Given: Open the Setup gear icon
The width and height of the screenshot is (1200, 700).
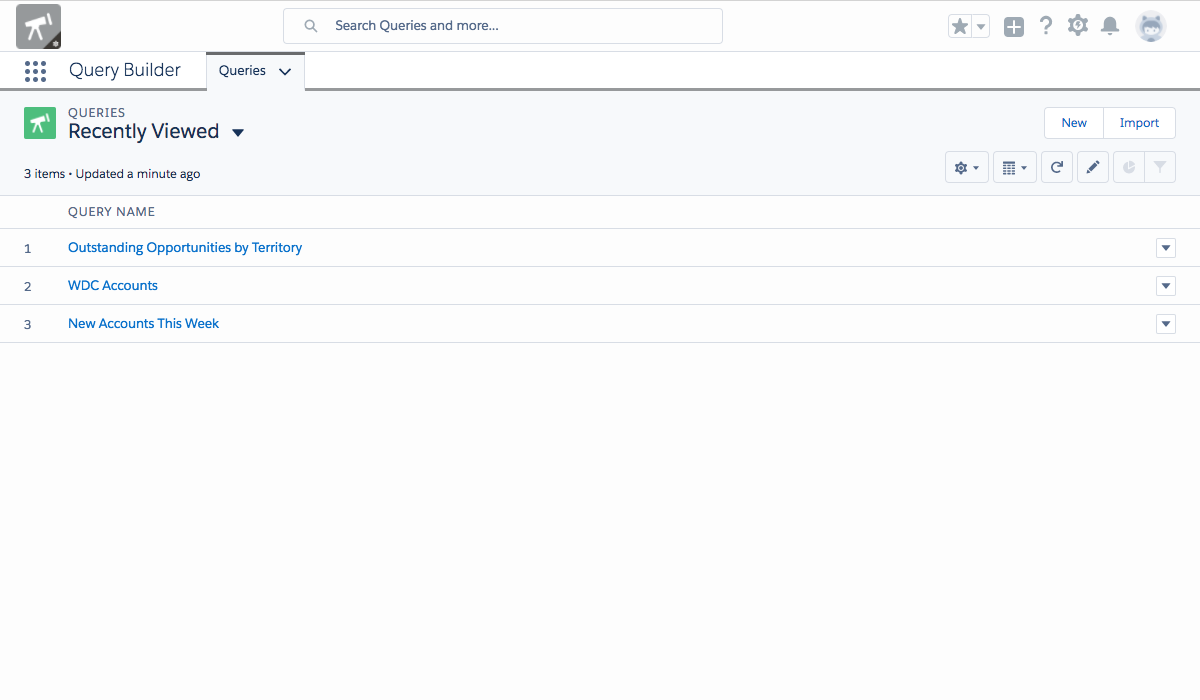Looking at the screenshot, I should coord(1078,26).
